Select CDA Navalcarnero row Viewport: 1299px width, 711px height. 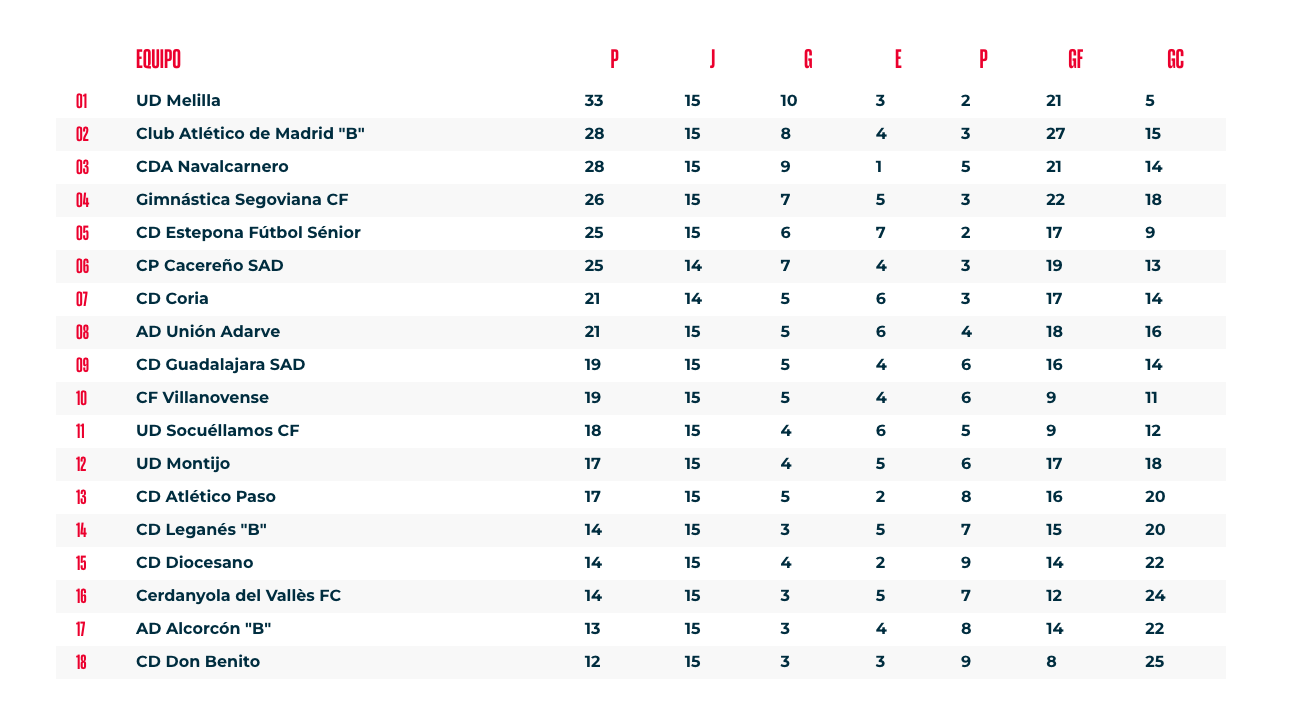pos(641,167)
